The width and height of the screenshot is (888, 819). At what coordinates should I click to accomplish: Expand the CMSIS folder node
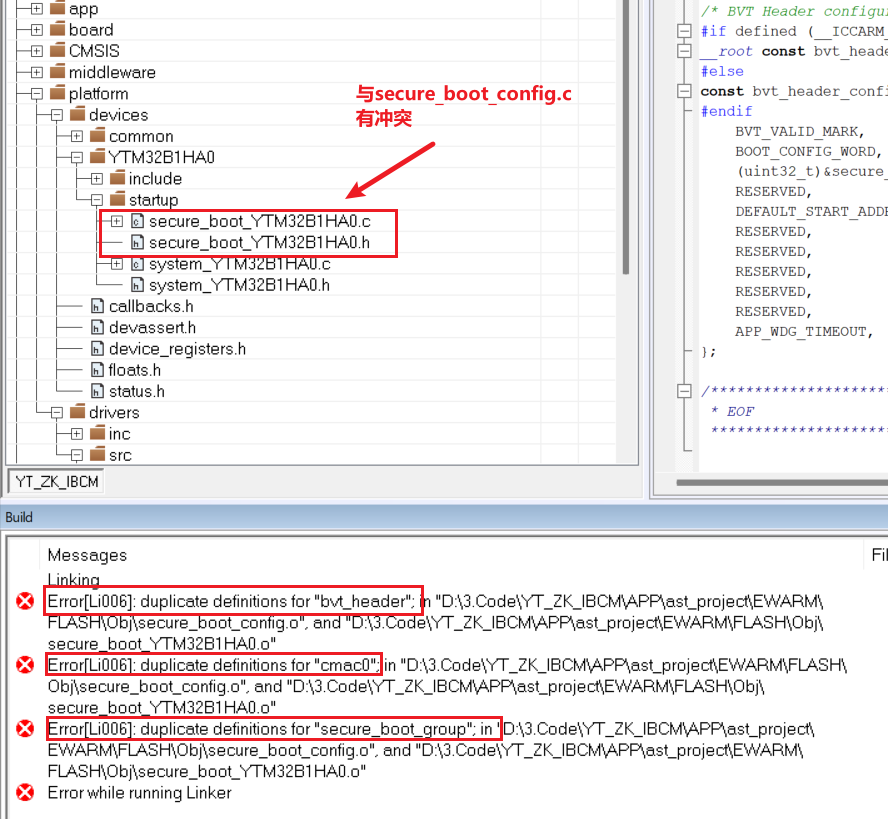click(x=36, y=51)
